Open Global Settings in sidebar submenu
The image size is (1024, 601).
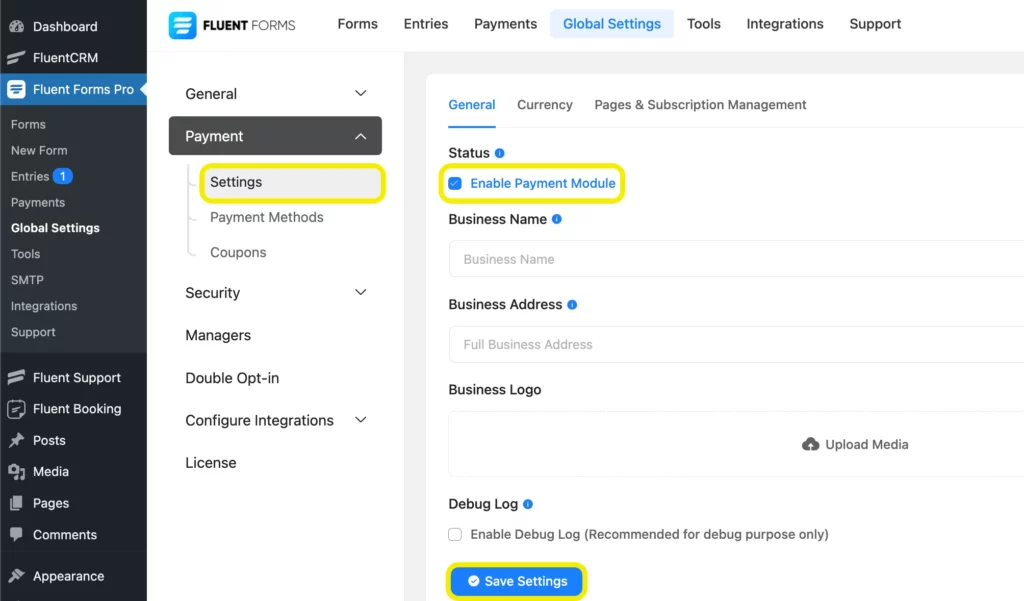click(x=56, y=228)
